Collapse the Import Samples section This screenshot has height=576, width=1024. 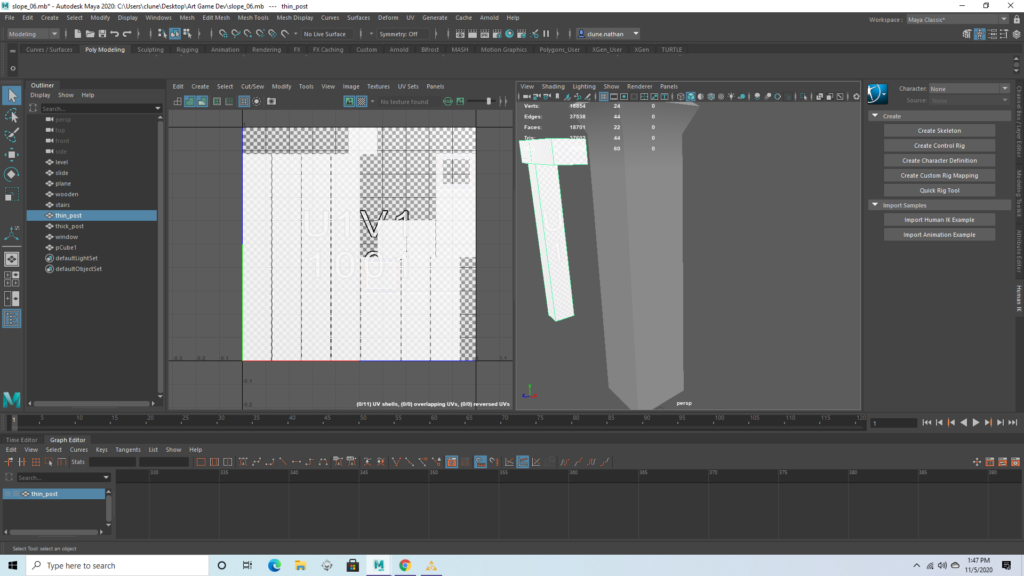click(x=874, y=205)
